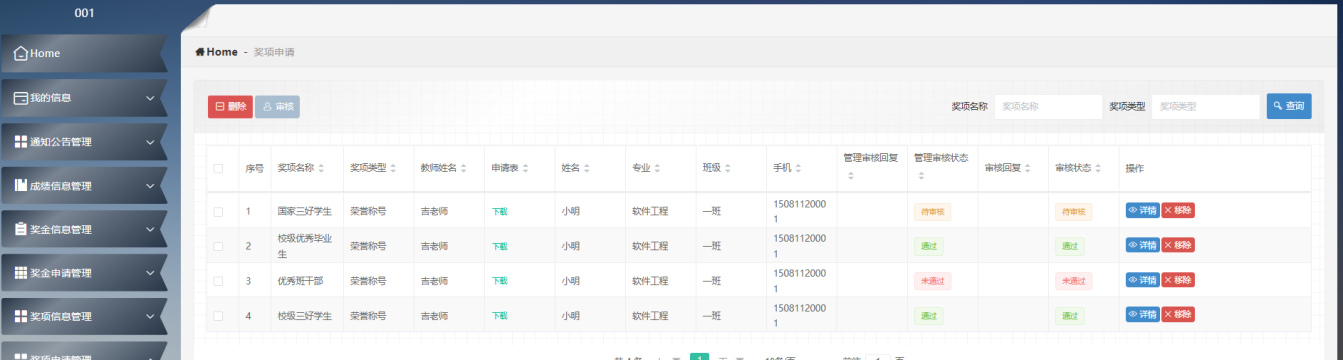Open the Home item in sidebar

coord(83,53)
